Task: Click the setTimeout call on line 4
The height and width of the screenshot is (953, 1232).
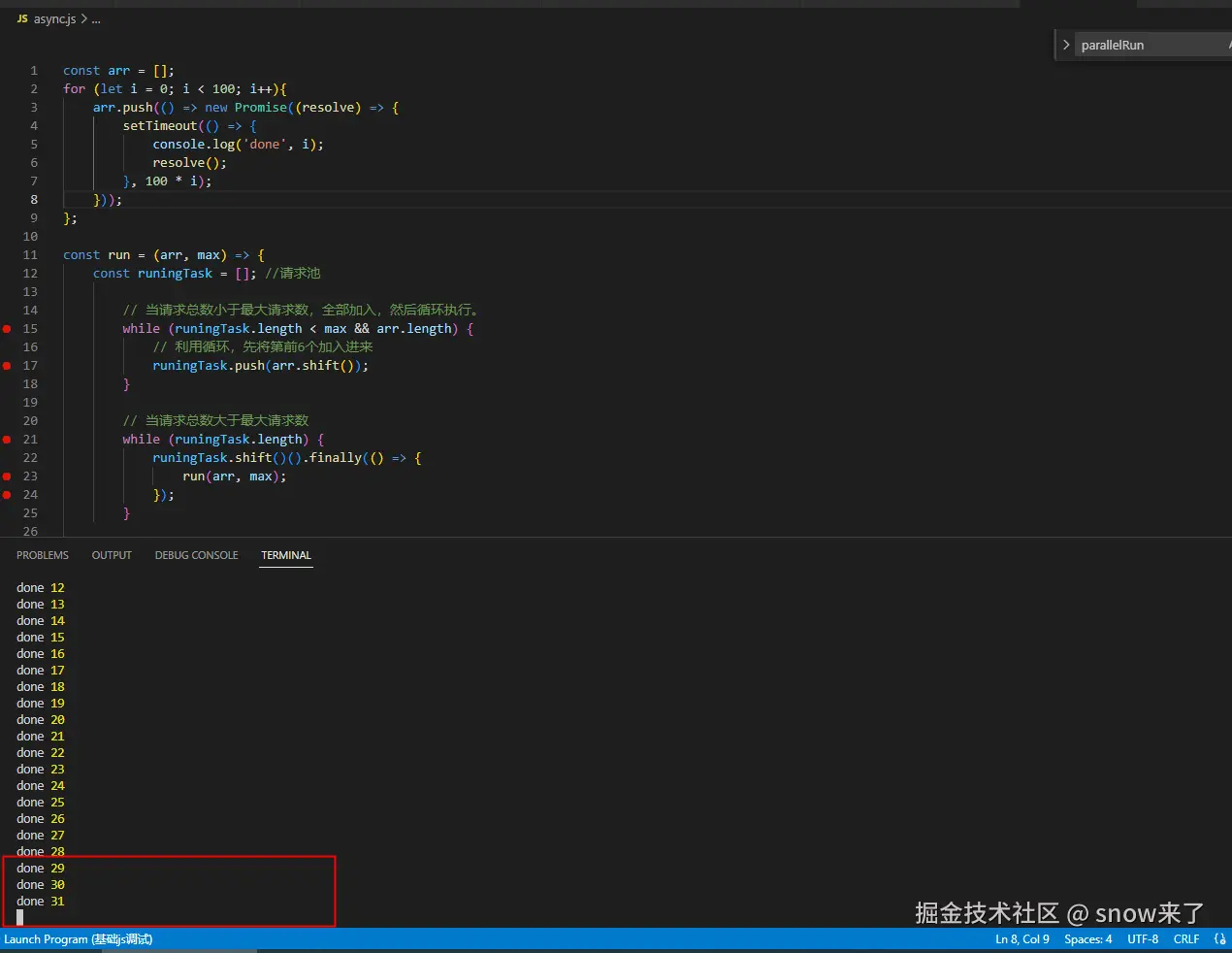Action: (190, 126)
